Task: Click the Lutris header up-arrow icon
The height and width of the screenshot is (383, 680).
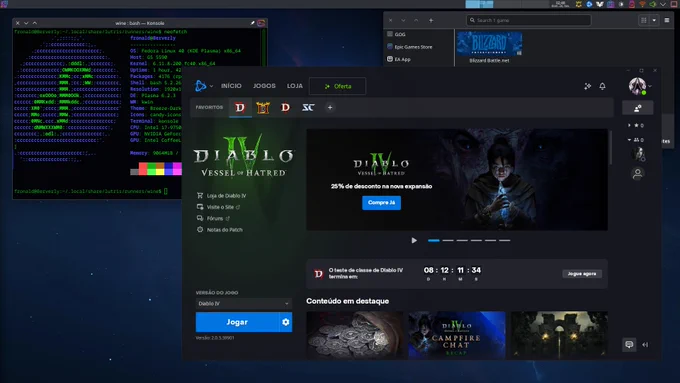Action: (x=416, y=20)
